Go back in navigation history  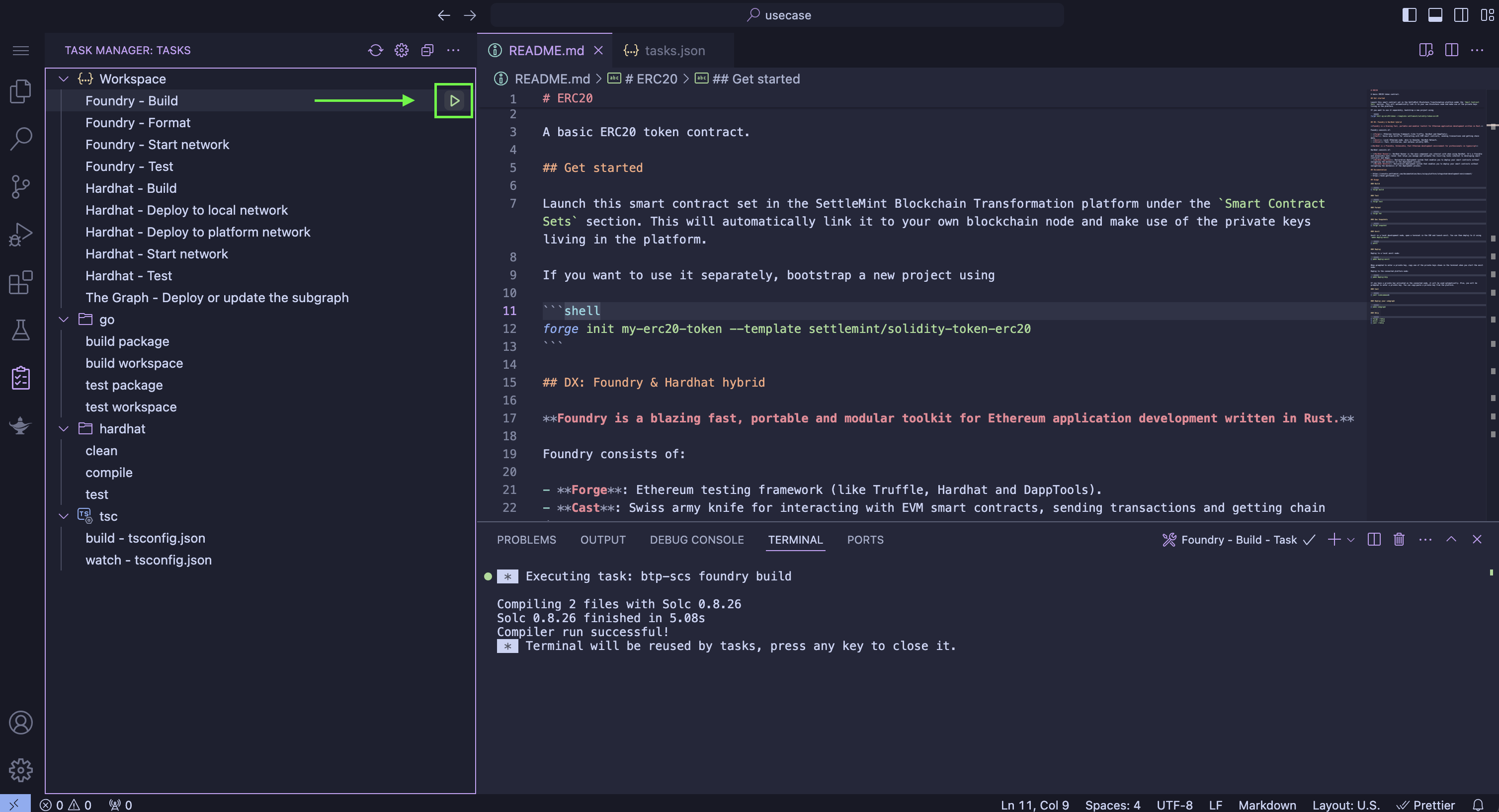[444, 15]
